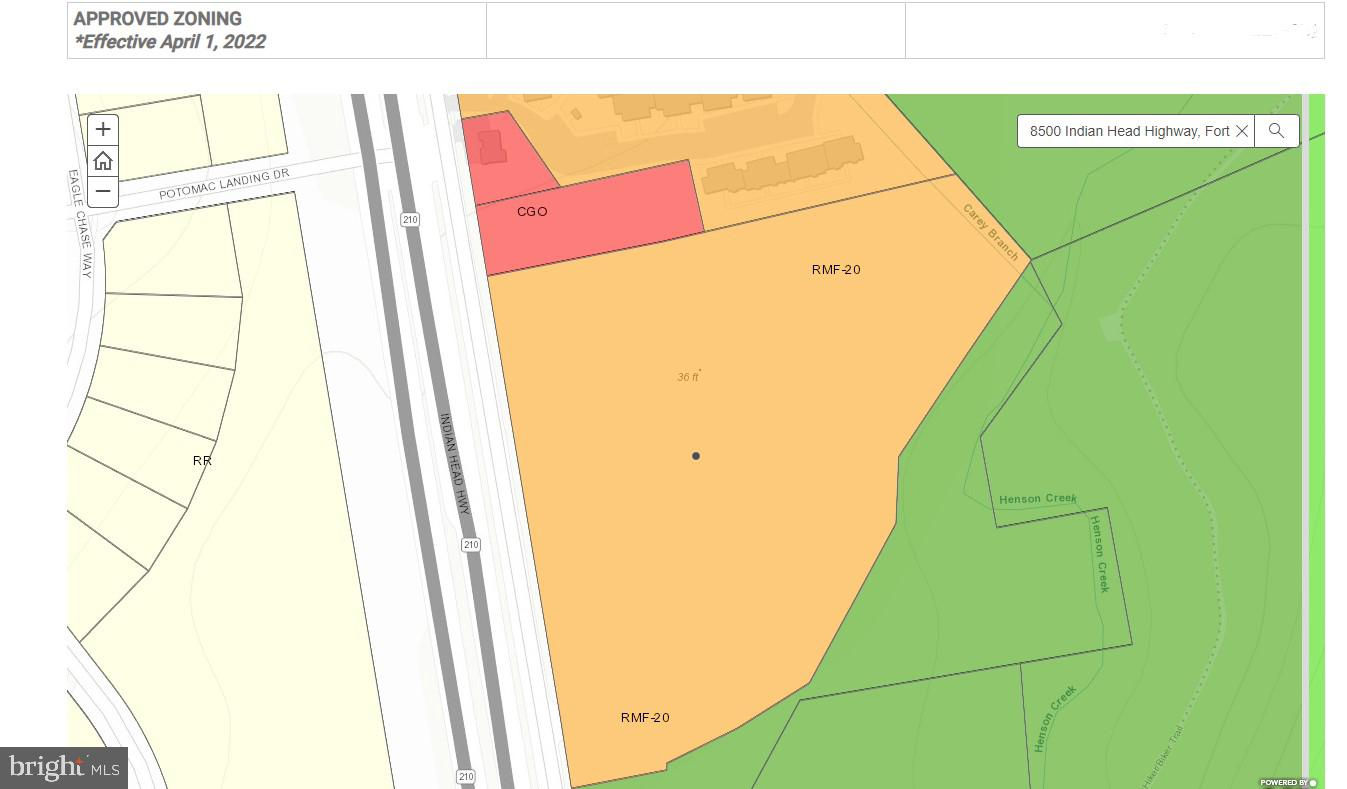Zoom in with the plus button
This screenshot has width=1347, height=789.
[x=103, y=129]
